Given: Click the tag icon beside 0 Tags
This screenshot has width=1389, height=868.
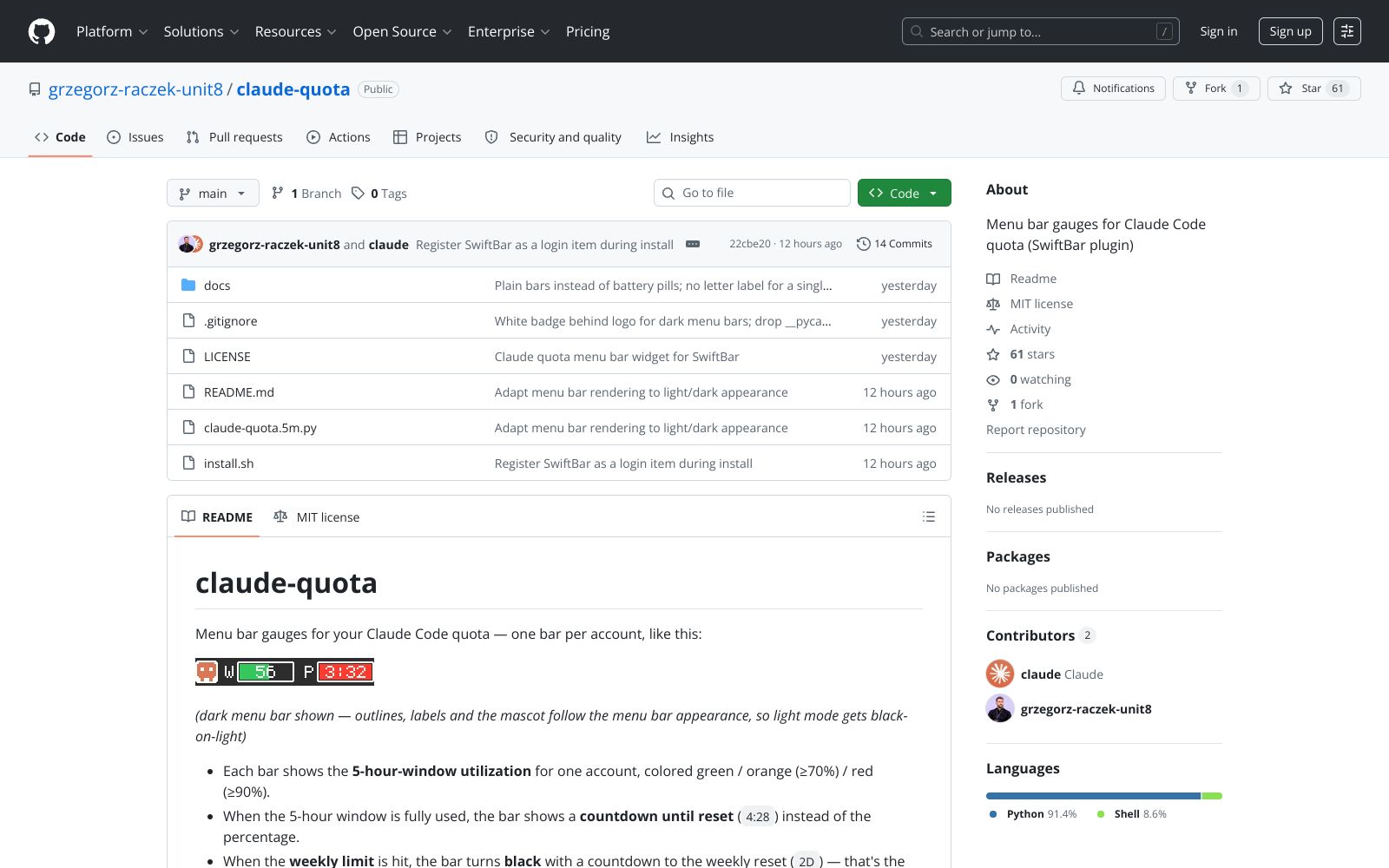Looking at the screenshot, I should 358,193.
